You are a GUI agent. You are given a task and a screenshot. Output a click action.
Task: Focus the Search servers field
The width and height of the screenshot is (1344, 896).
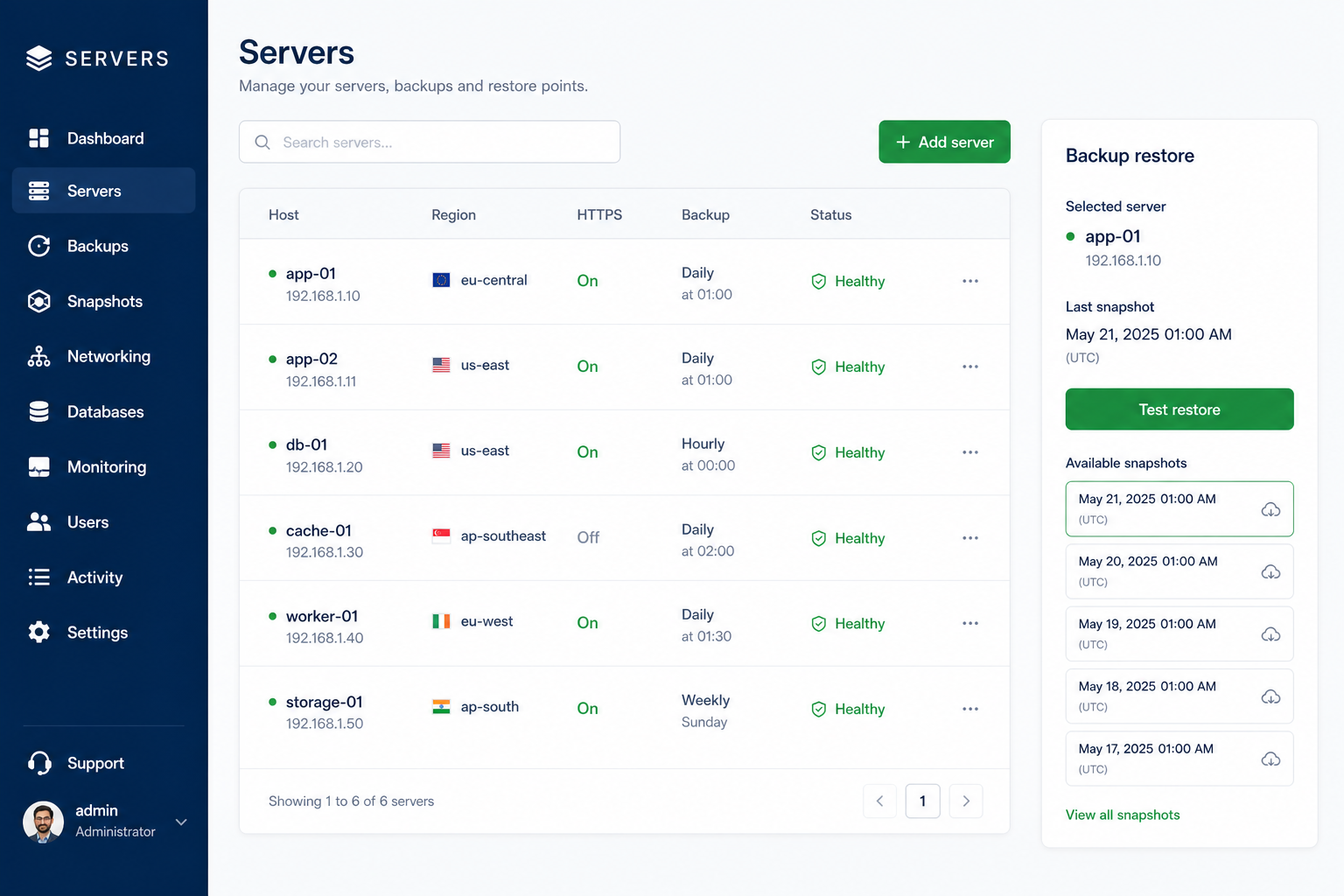430,142
